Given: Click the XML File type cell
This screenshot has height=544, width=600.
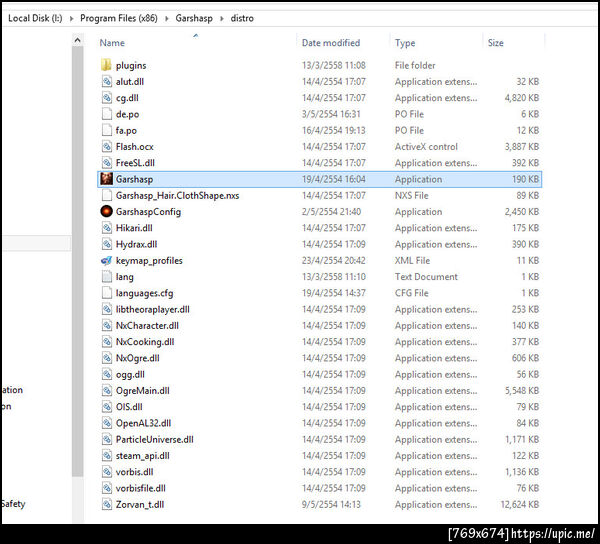Looking at the screenshot, I should click(x=412, y=261).
